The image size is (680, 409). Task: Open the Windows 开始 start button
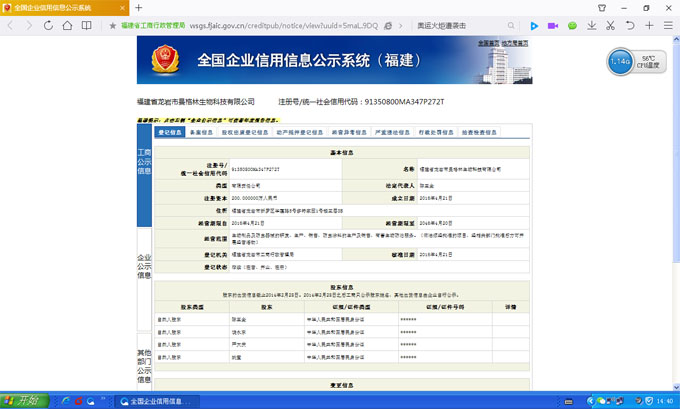pos(24,401)
